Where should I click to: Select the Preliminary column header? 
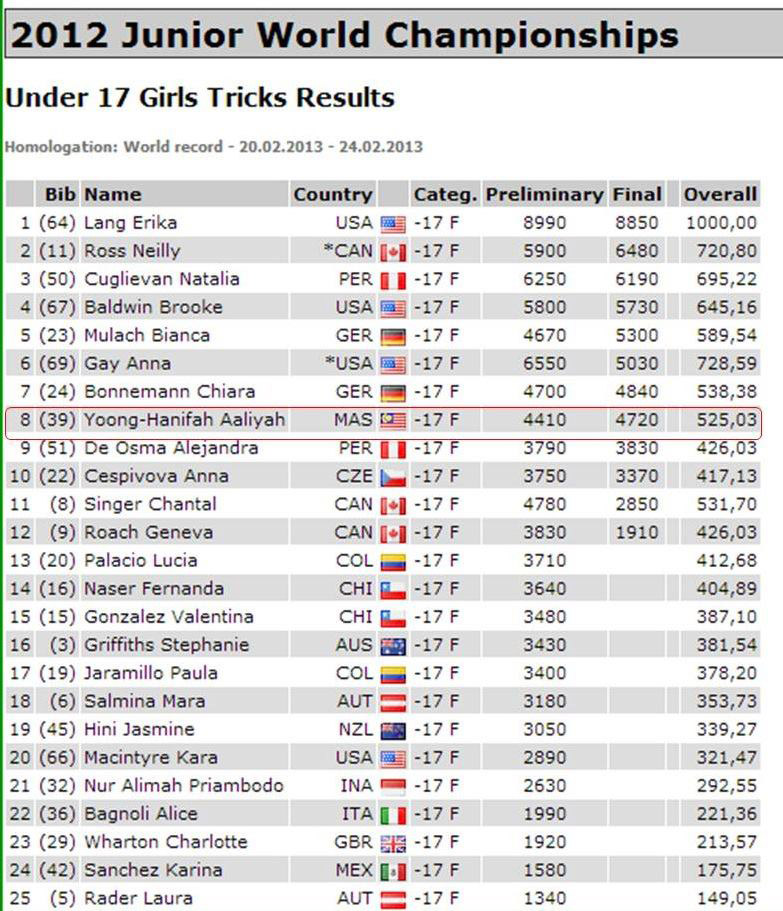tap(544, 194)
